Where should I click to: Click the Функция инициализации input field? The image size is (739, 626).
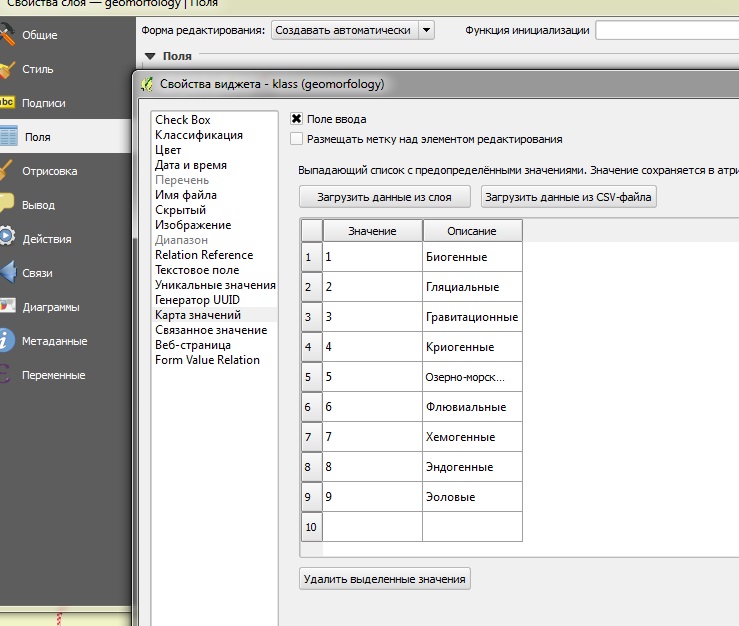(666, 30)
